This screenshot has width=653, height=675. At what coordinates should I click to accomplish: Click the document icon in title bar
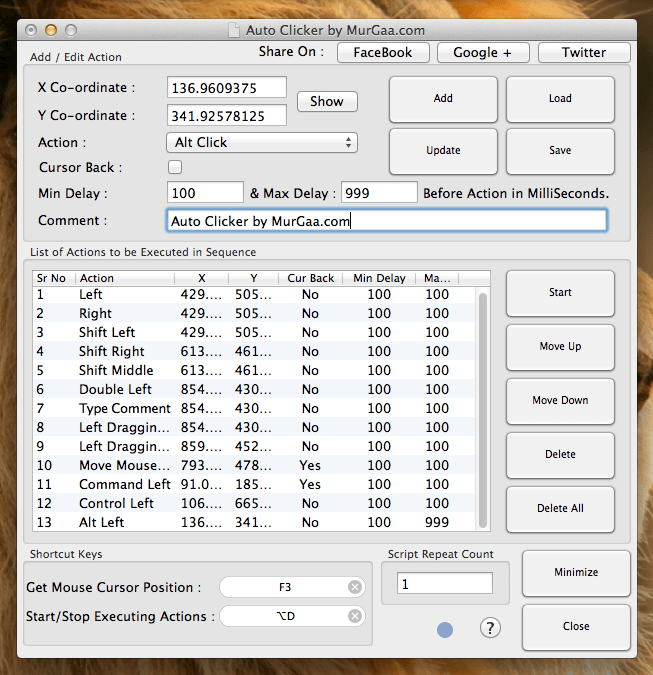point(234,30)
